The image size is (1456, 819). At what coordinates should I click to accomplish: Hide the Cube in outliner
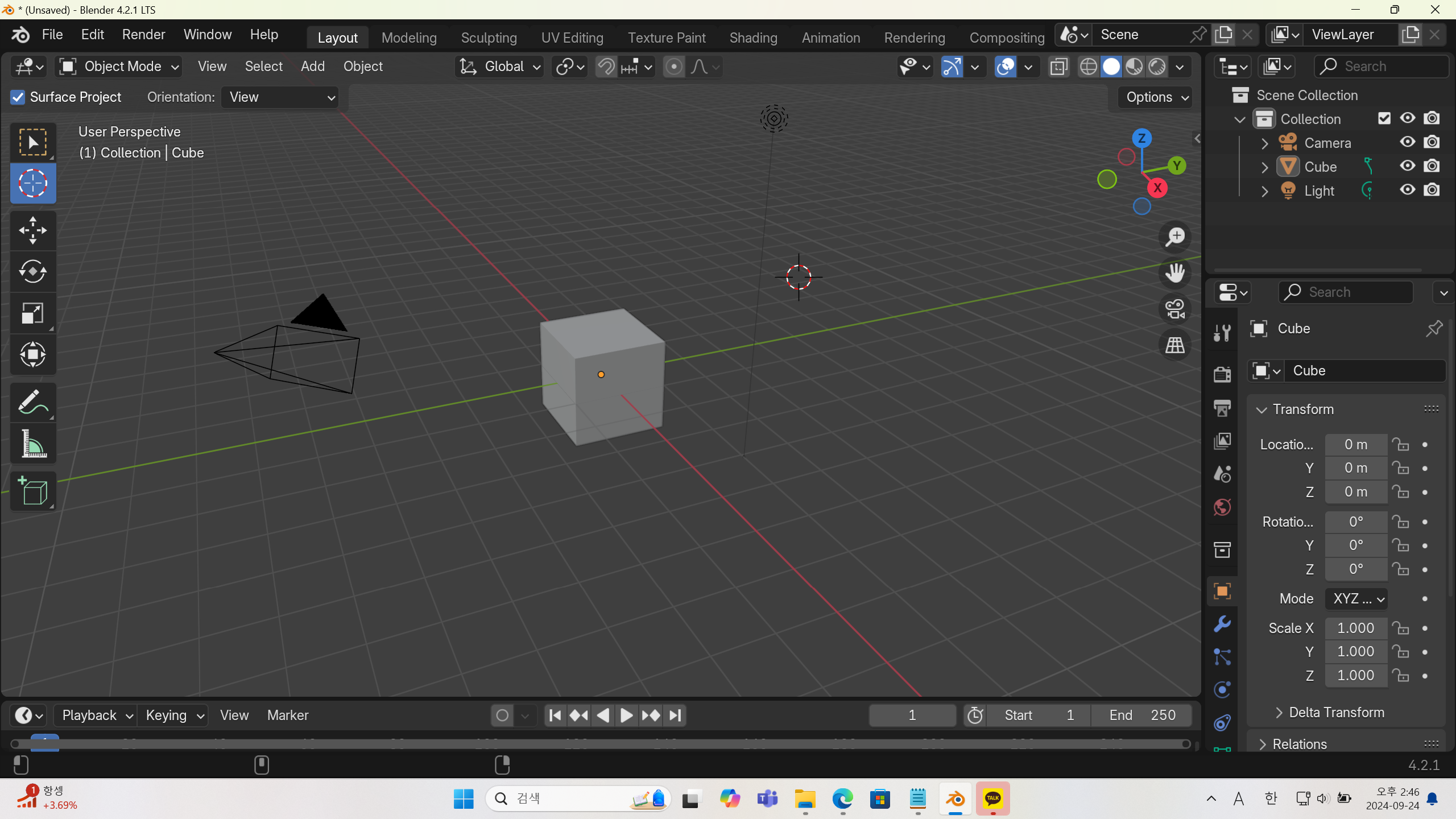[1407, 166]
